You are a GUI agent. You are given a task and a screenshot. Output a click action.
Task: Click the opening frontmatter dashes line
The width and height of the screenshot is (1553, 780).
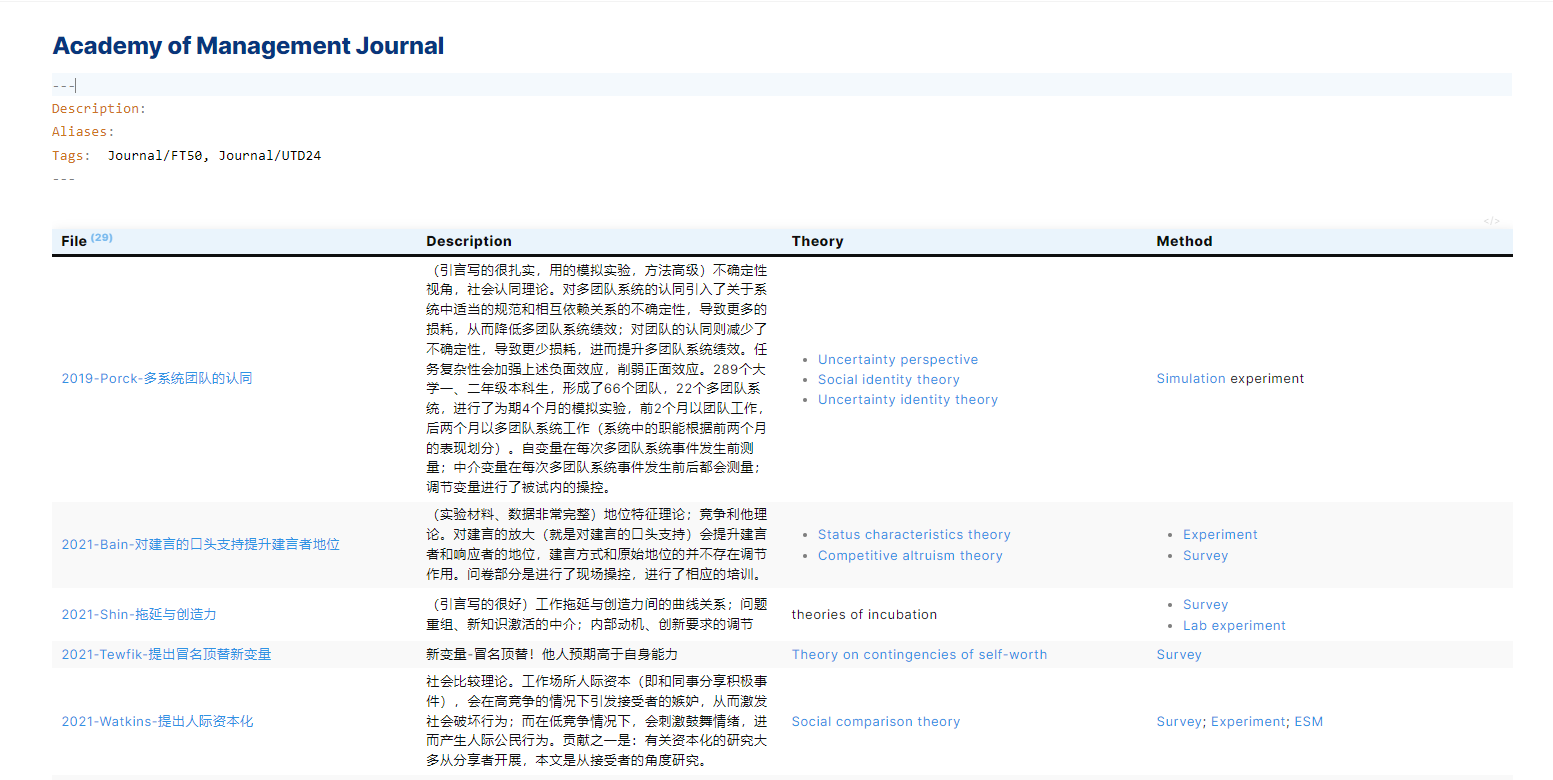point(782,85)
